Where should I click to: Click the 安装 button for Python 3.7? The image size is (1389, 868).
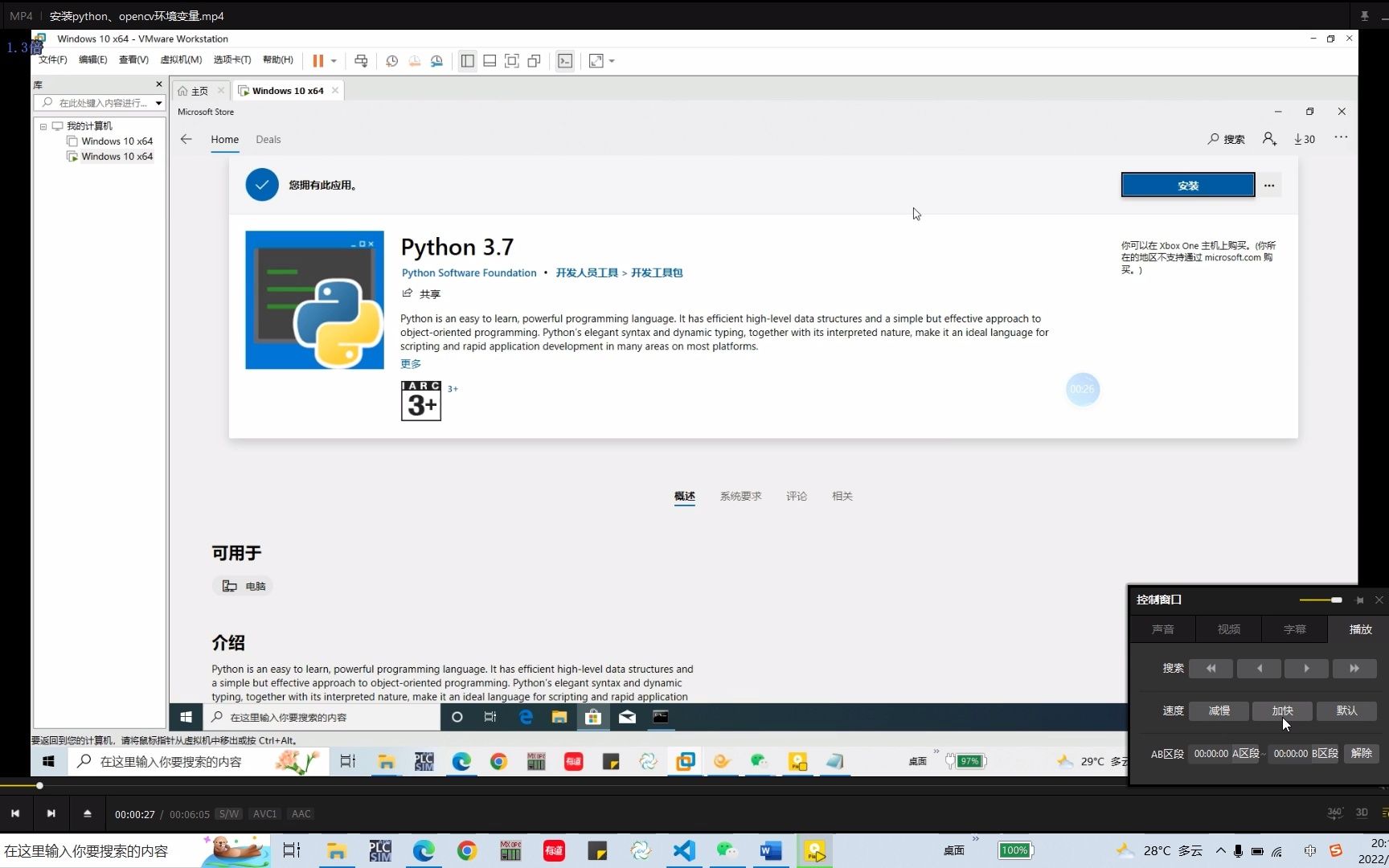click(x=1187, y=185)
